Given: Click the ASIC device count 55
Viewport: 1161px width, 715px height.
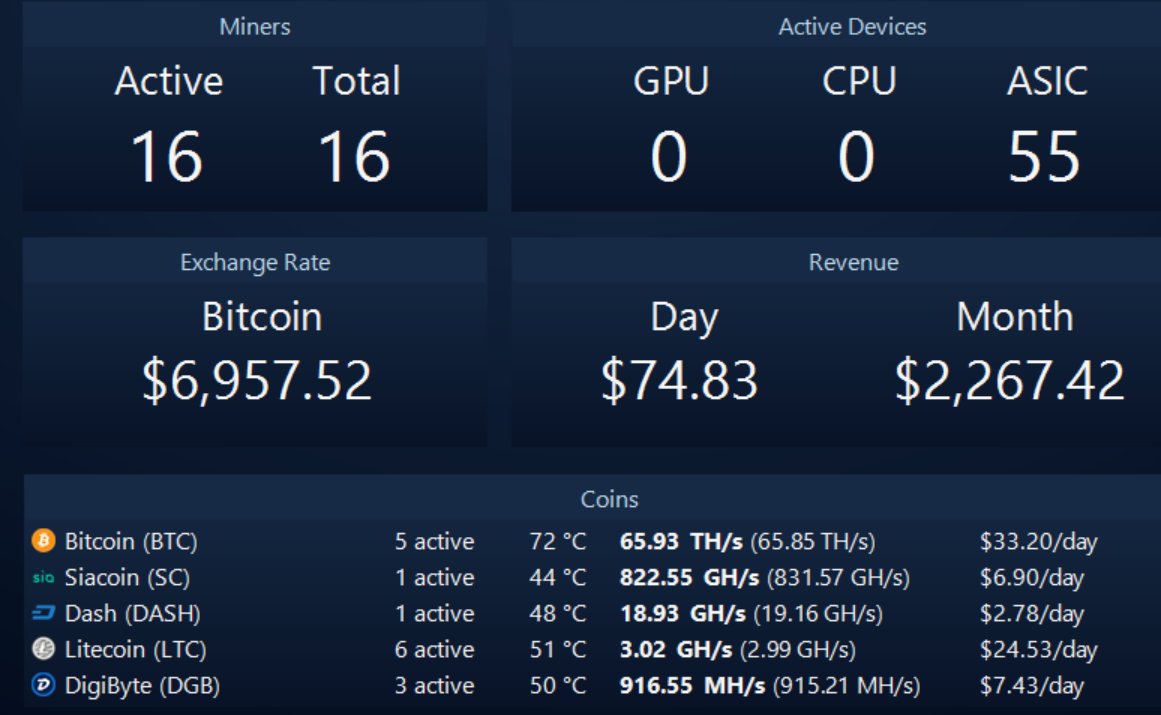Looking at the screenshot, I should (x=1044, y=157).
